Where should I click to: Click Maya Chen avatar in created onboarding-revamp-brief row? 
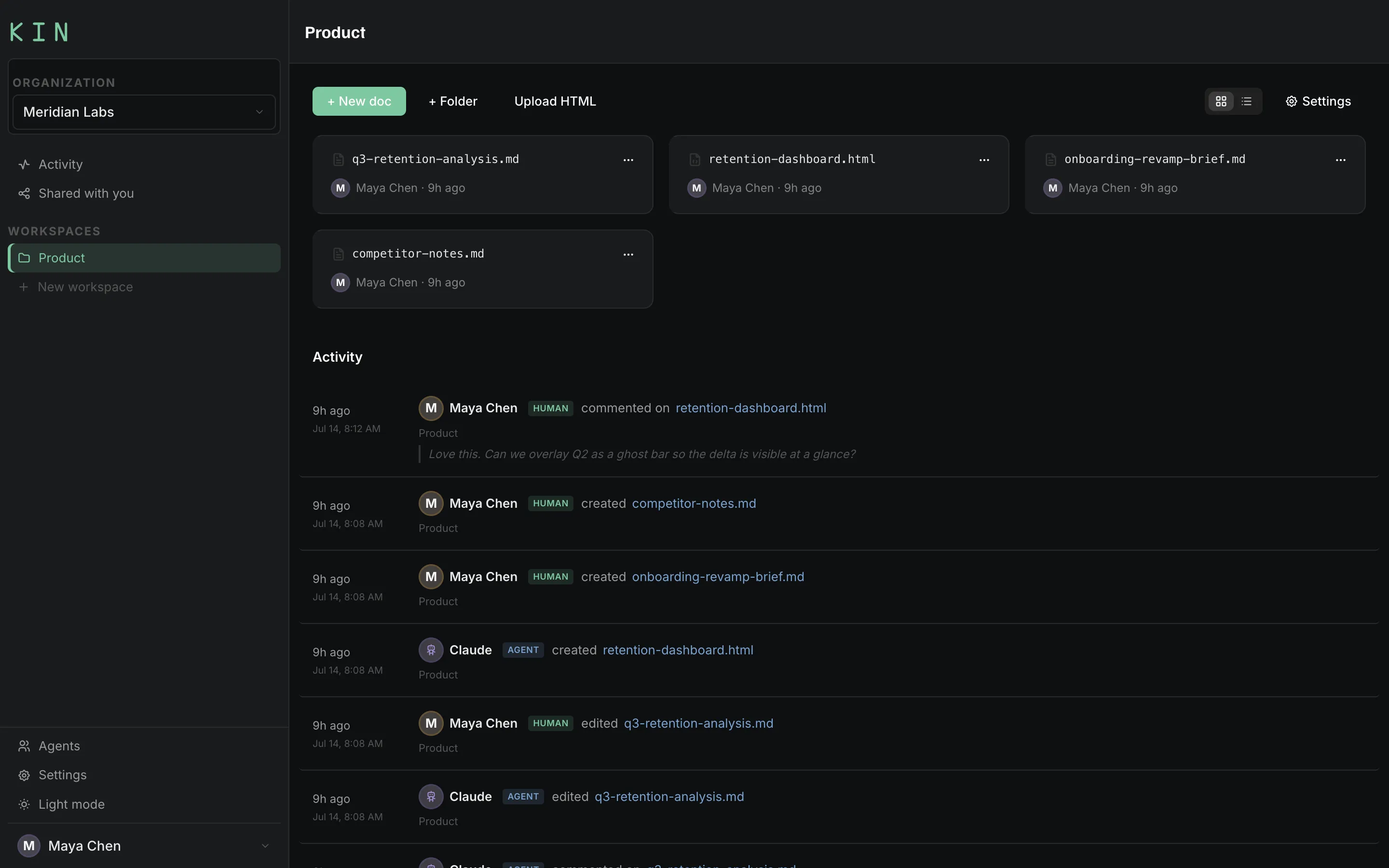pos(431,577)
